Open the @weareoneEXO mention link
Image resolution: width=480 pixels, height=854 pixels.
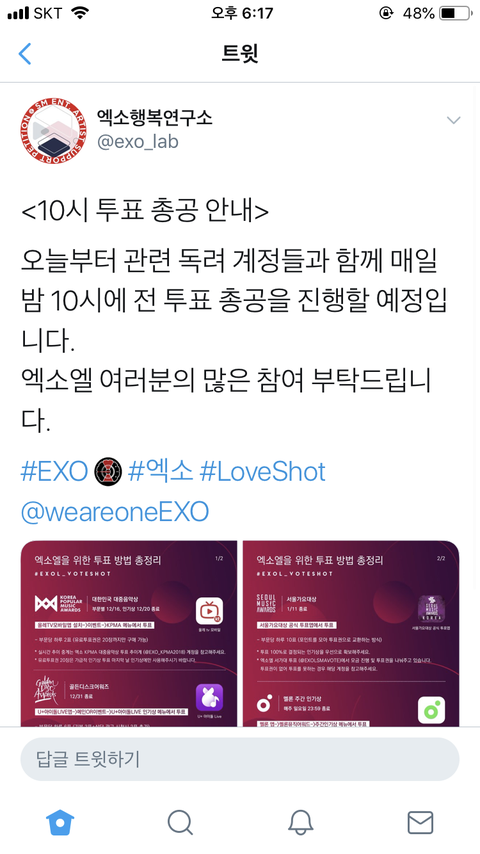coord(115,512)
